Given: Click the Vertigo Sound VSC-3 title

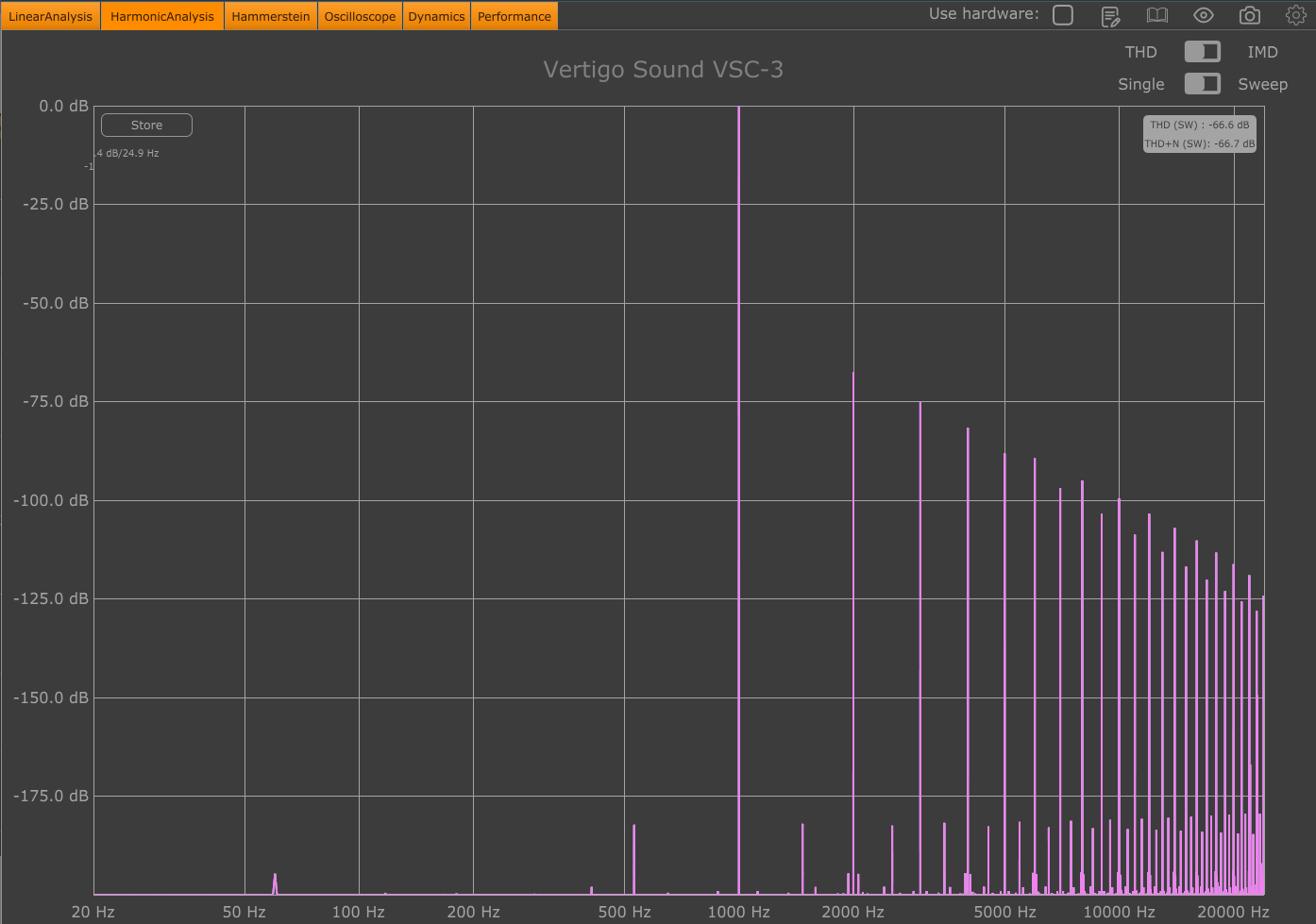Looking at the screenshot, I should coord(663,70).
